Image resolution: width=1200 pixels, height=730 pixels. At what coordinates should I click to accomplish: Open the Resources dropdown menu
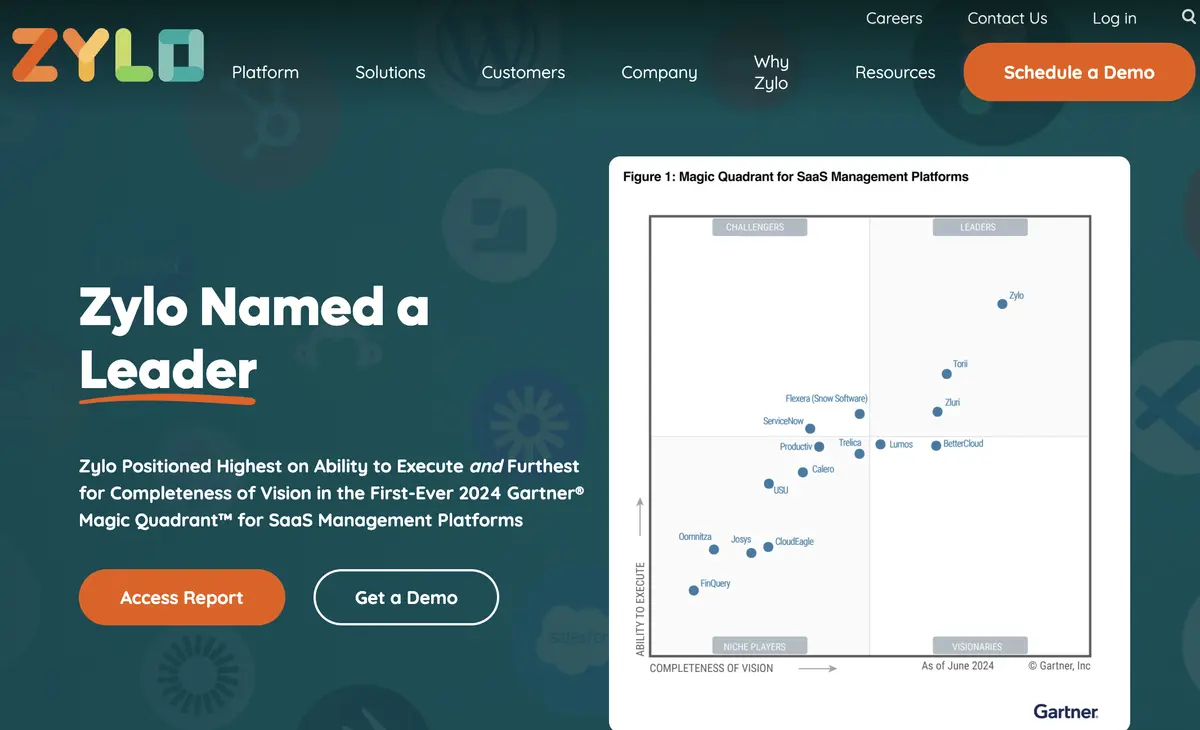tap(895, 72)
